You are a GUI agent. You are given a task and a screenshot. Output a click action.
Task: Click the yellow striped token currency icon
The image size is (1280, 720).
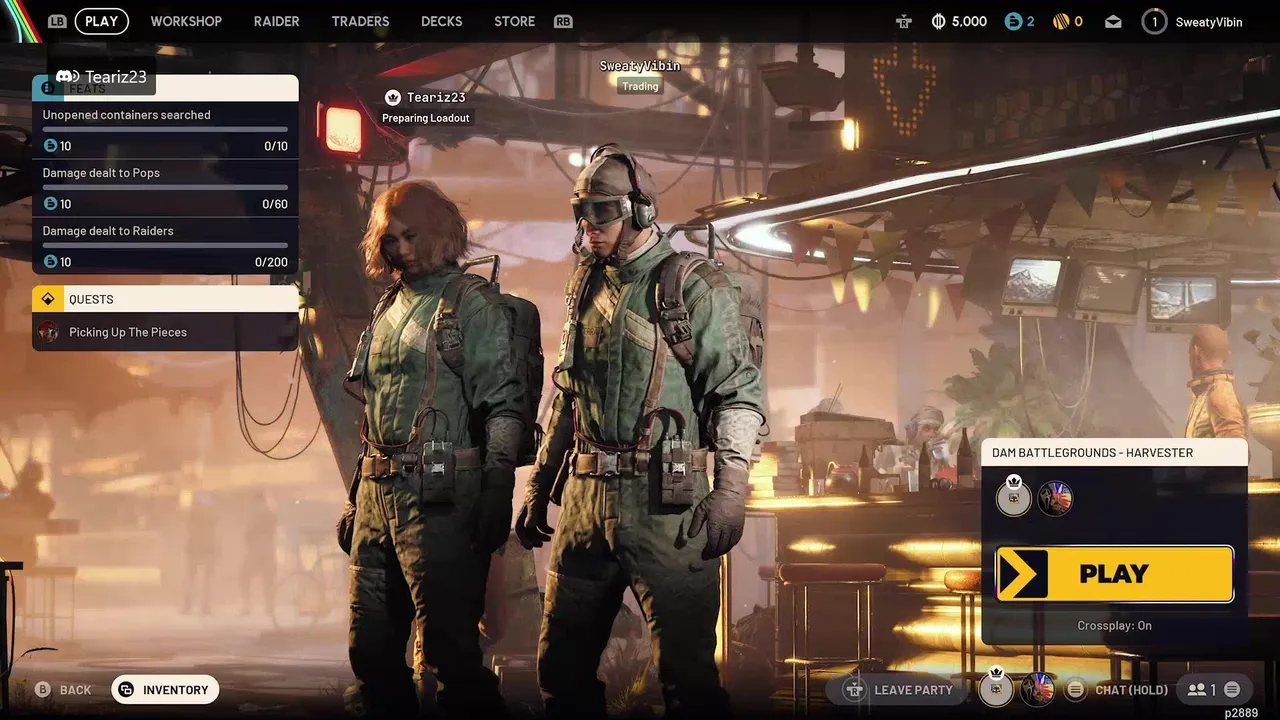click(1061, 21)
